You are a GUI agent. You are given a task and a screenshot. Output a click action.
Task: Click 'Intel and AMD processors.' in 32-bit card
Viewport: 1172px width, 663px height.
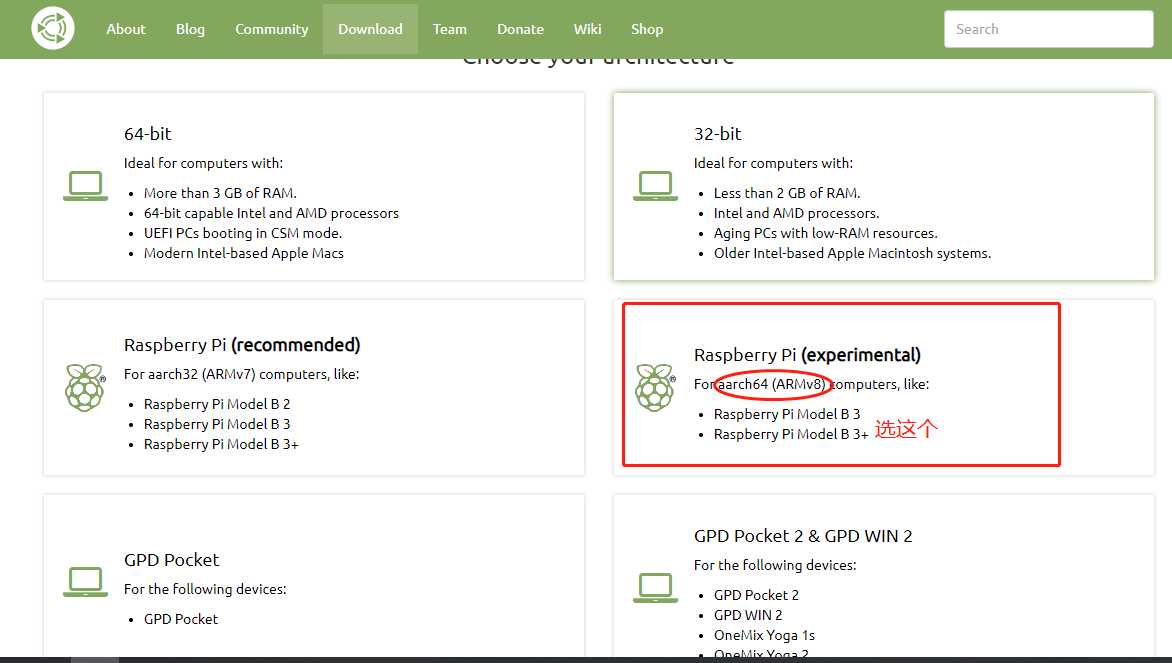click(796, 213)
